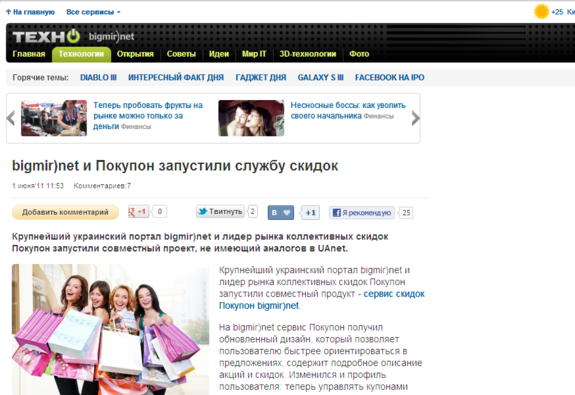The image size is (575, 395).
Task: Click the shopping women article image
Action: [110, 329]
